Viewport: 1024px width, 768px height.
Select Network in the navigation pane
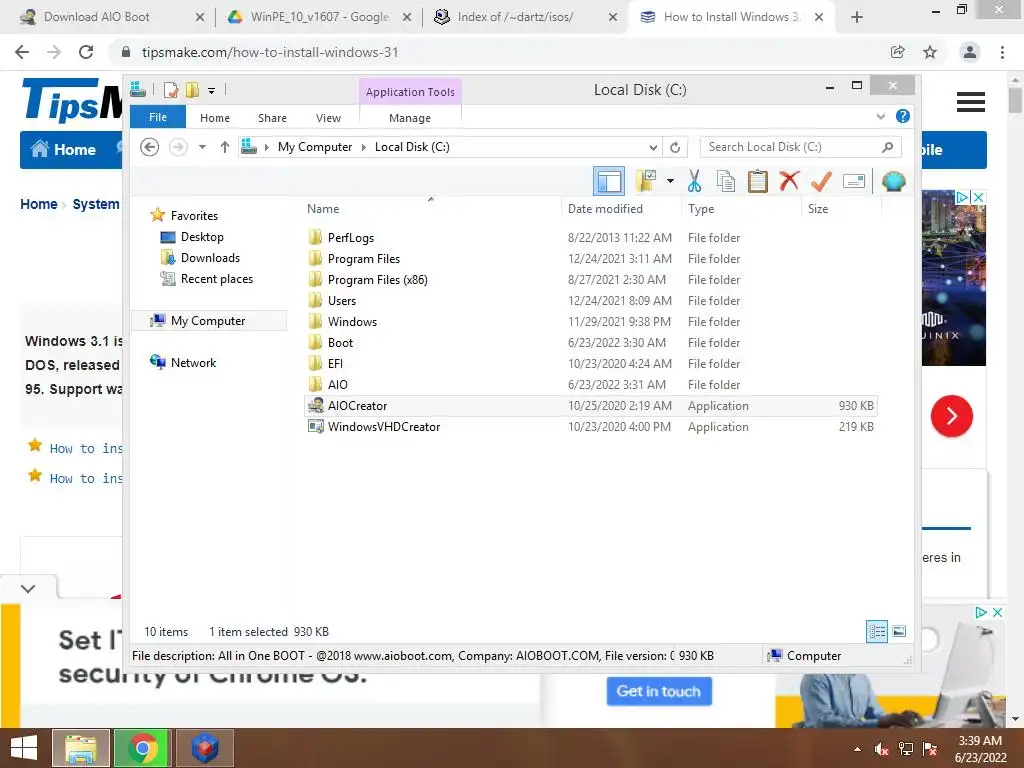coord(193,362)
